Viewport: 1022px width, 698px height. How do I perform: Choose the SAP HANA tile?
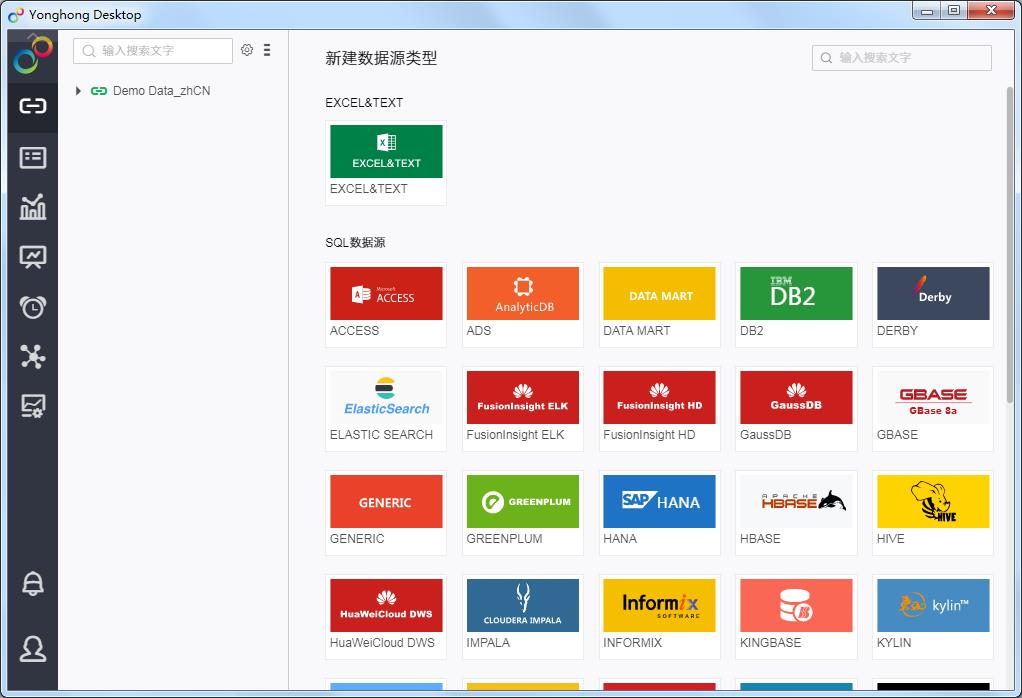point(660,512)
